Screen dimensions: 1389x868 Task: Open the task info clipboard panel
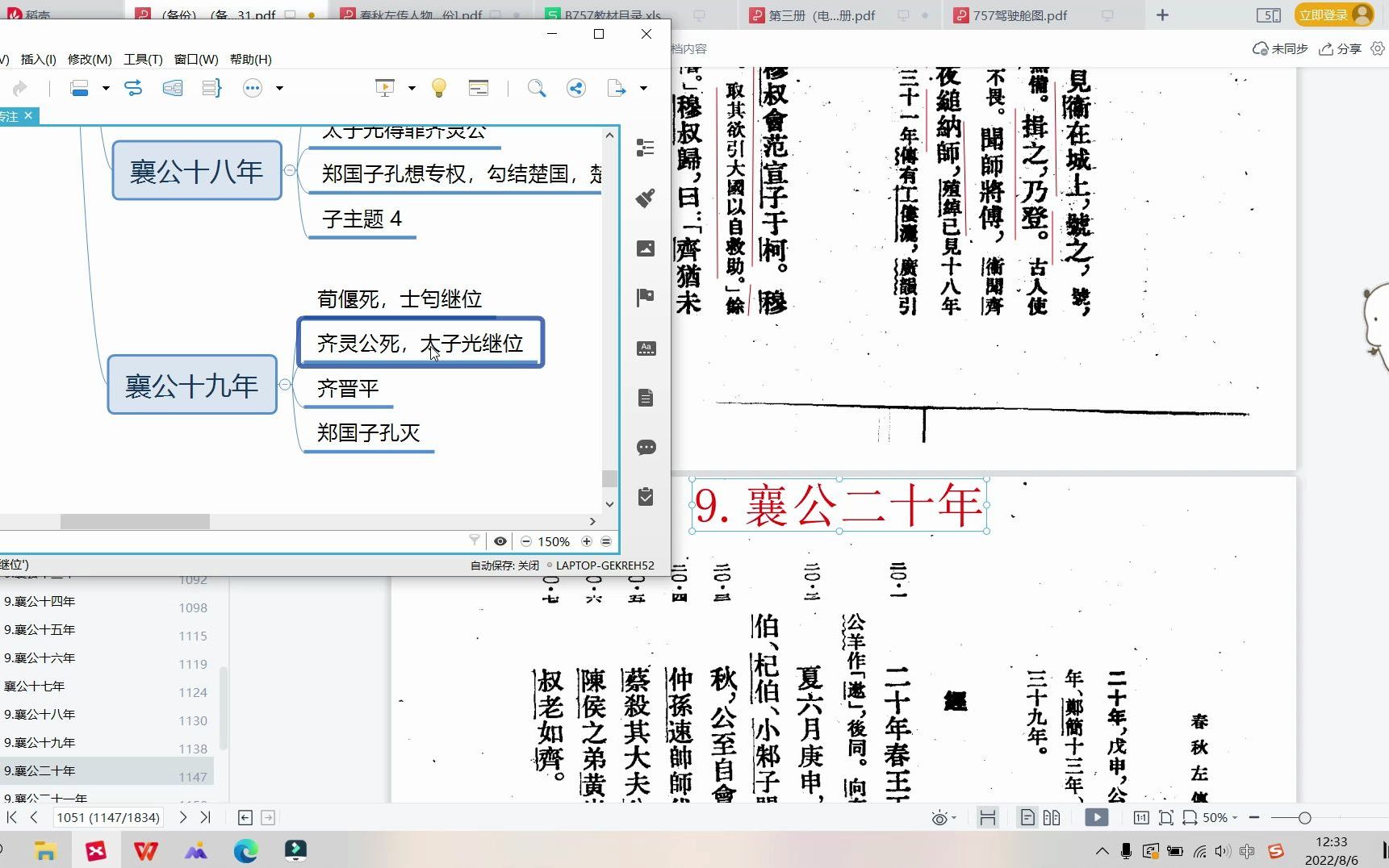(x=646, y=497)
